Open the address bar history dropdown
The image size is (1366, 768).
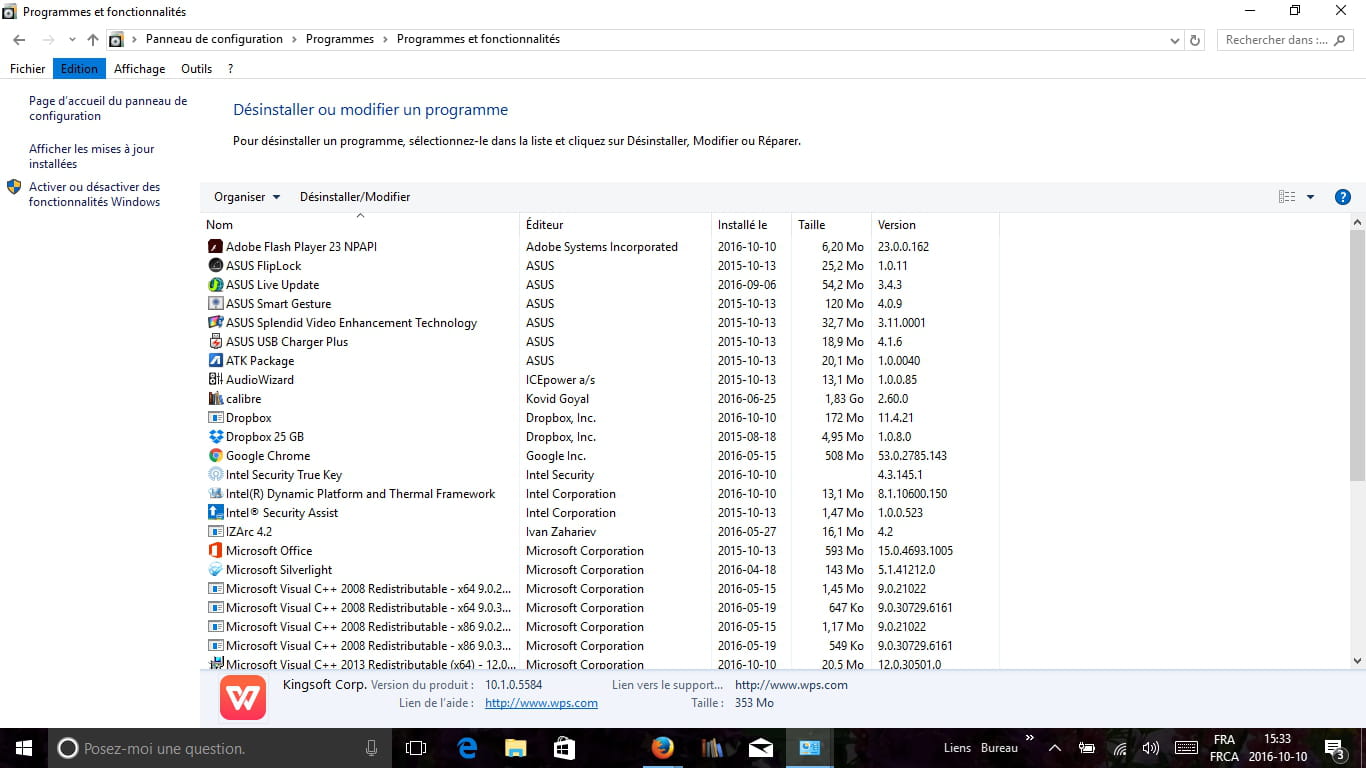tap(1175, 40)
